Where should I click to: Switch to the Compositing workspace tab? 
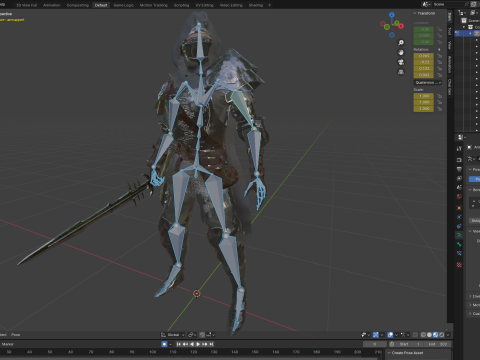click(x=78, y=5)
